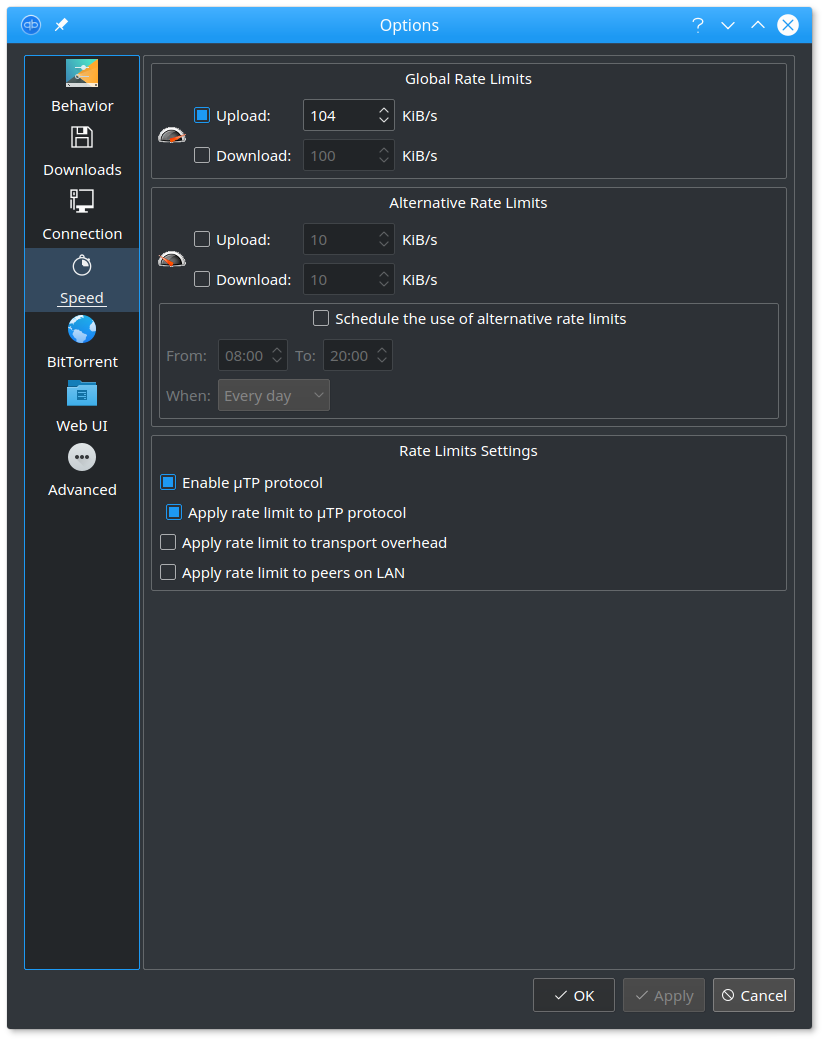Close the Options dialog
The width and height of the screenshot is (825, 1042).
(x=788, y=25)
